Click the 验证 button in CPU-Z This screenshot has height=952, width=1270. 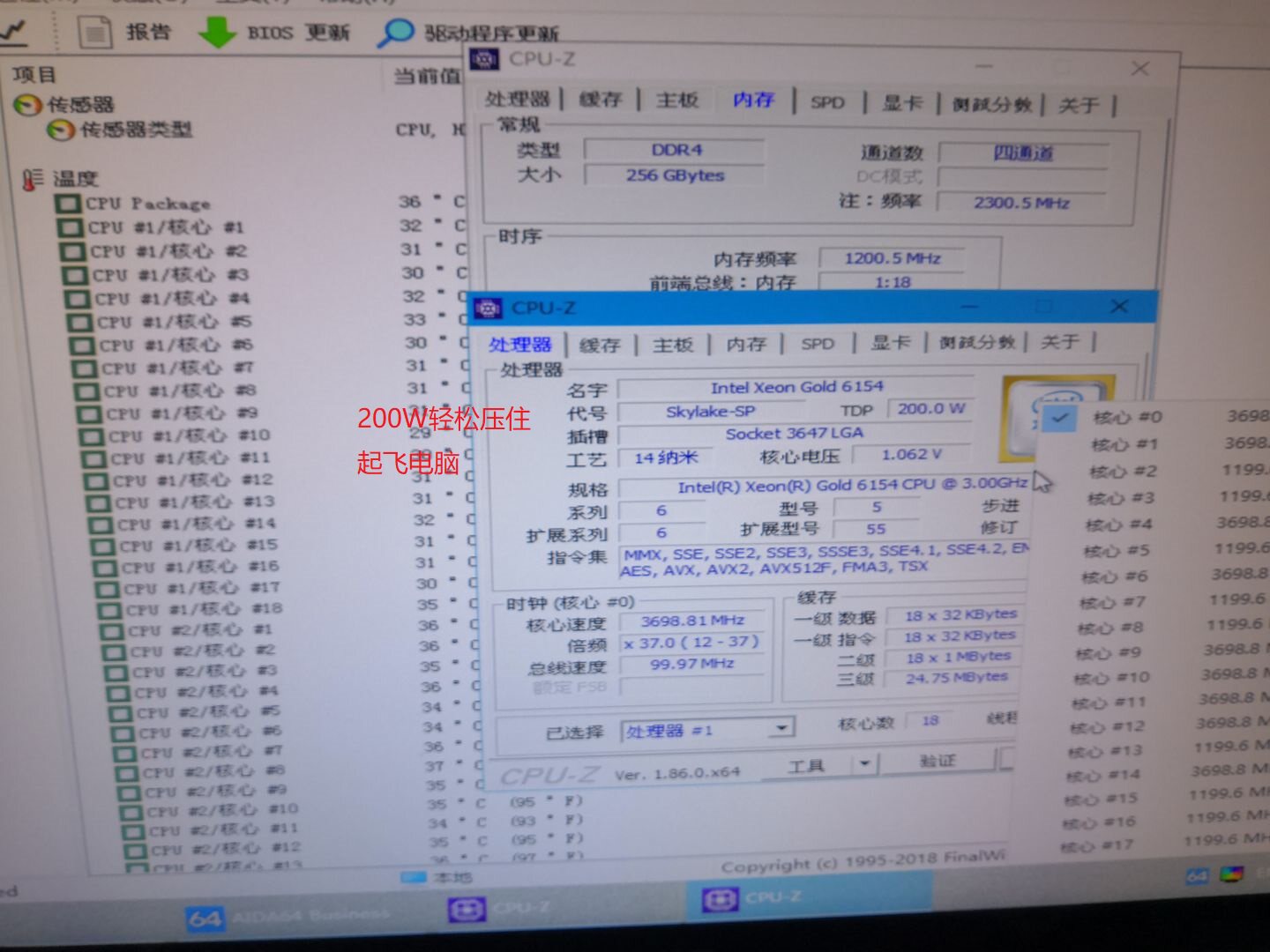pyautogui.click(x=937, y=760)
